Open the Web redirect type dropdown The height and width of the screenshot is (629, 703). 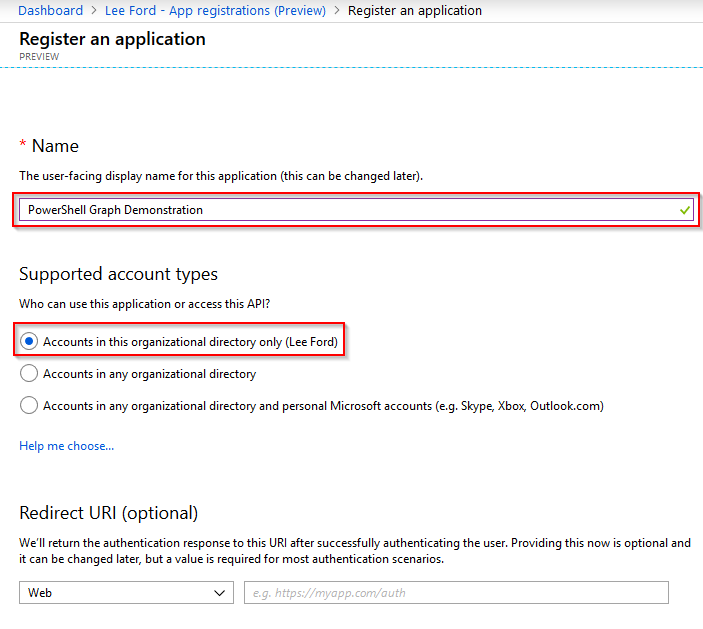point(126,593)
